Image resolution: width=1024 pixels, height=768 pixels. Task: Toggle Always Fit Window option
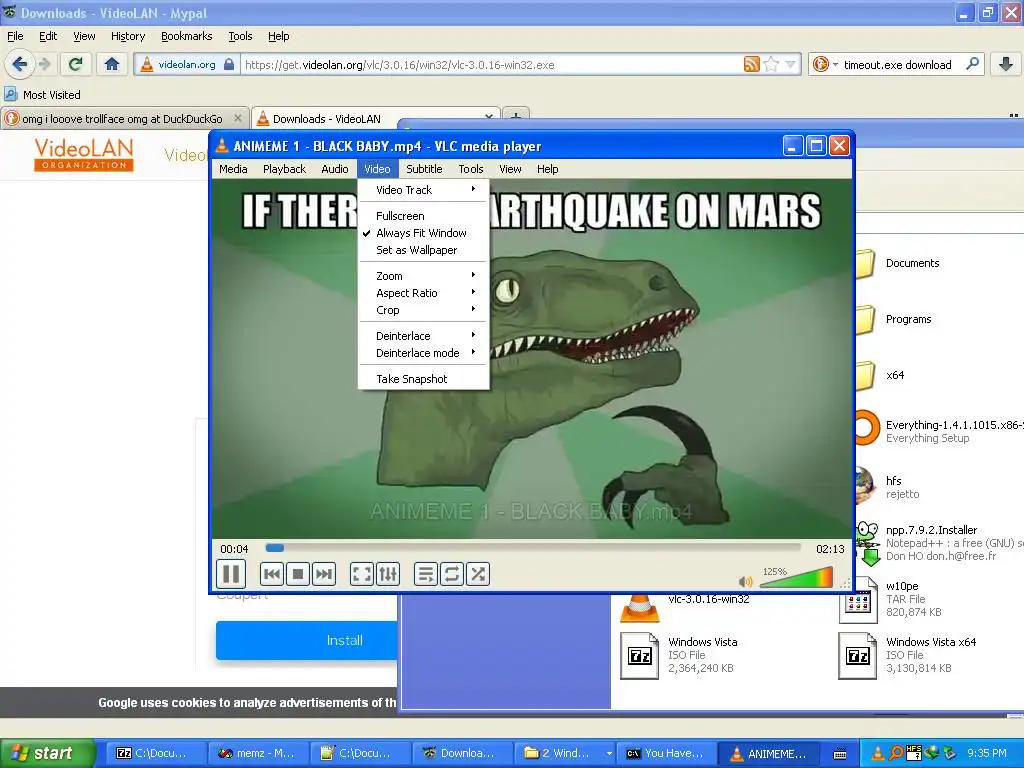tap(423, 233)
